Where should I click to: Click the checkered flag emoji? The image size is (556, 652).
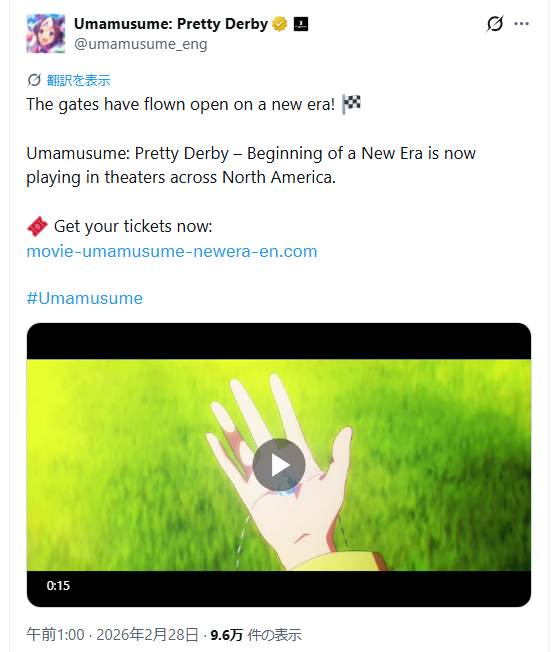(351, 104)
